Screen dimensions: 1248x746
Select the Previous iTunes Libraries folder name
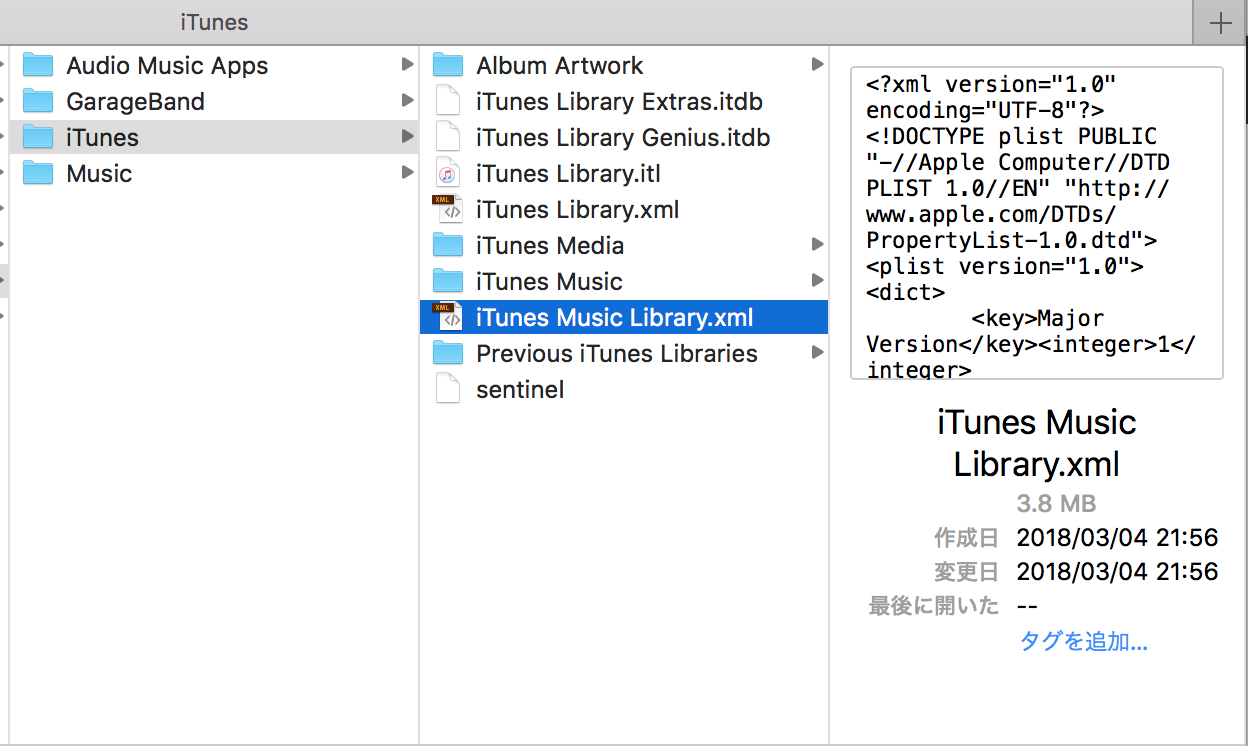[616, 353]
